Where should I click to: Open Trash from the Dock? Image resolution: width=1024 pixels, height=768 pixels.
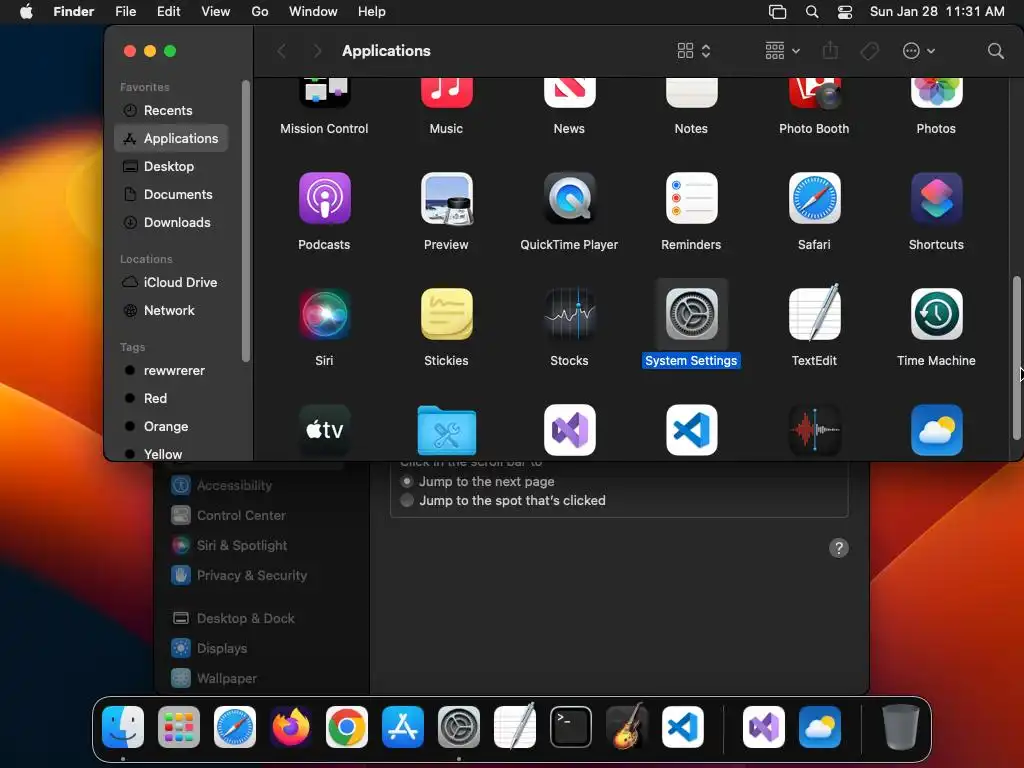901,727
